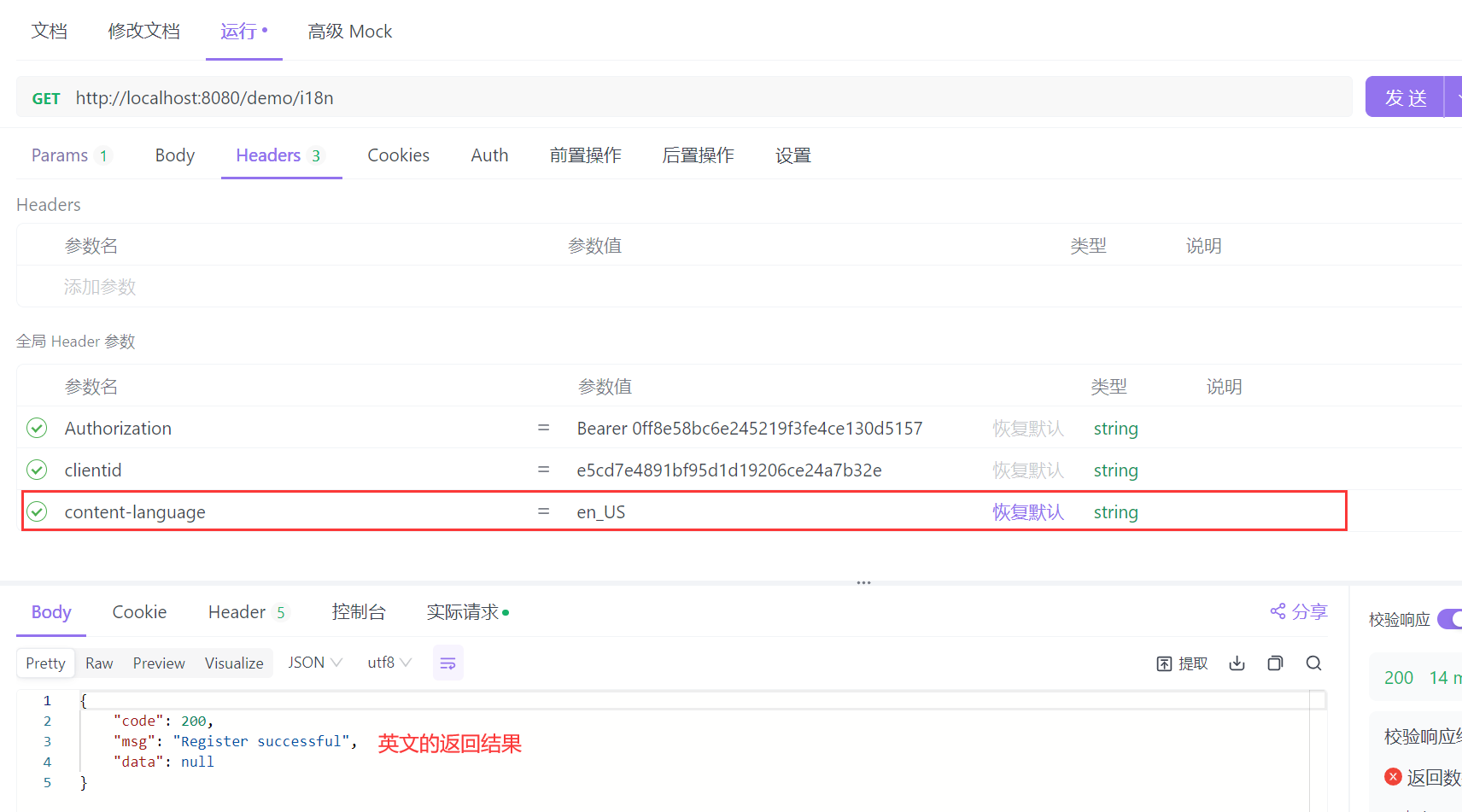Viewport: 1462px width, 812px height.
Task: Click the 添加参数 name input
Action: pyautogui.click(x=100, y=287)
